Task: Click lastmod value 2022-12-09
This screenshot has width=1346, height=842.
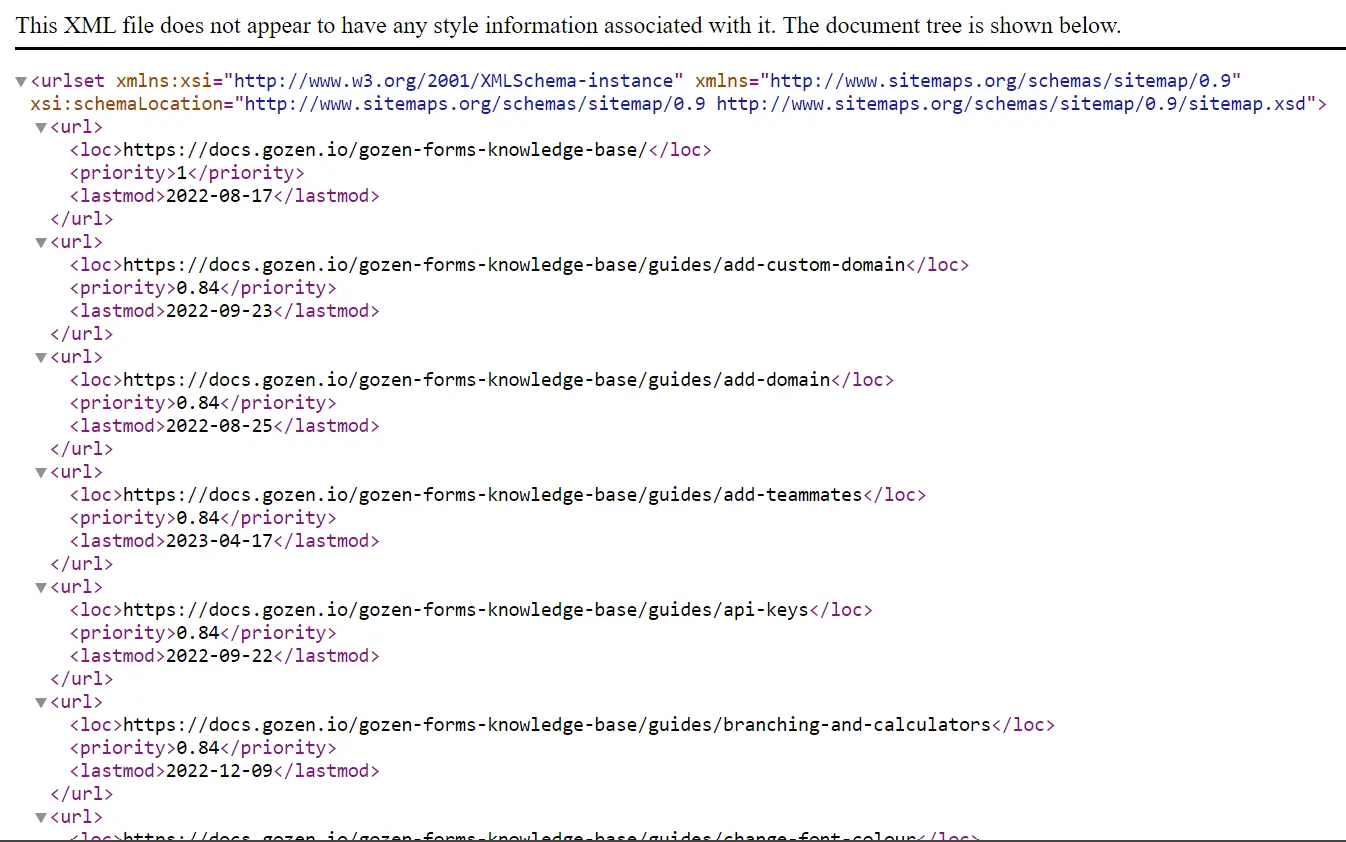Action: click(219, 771)
